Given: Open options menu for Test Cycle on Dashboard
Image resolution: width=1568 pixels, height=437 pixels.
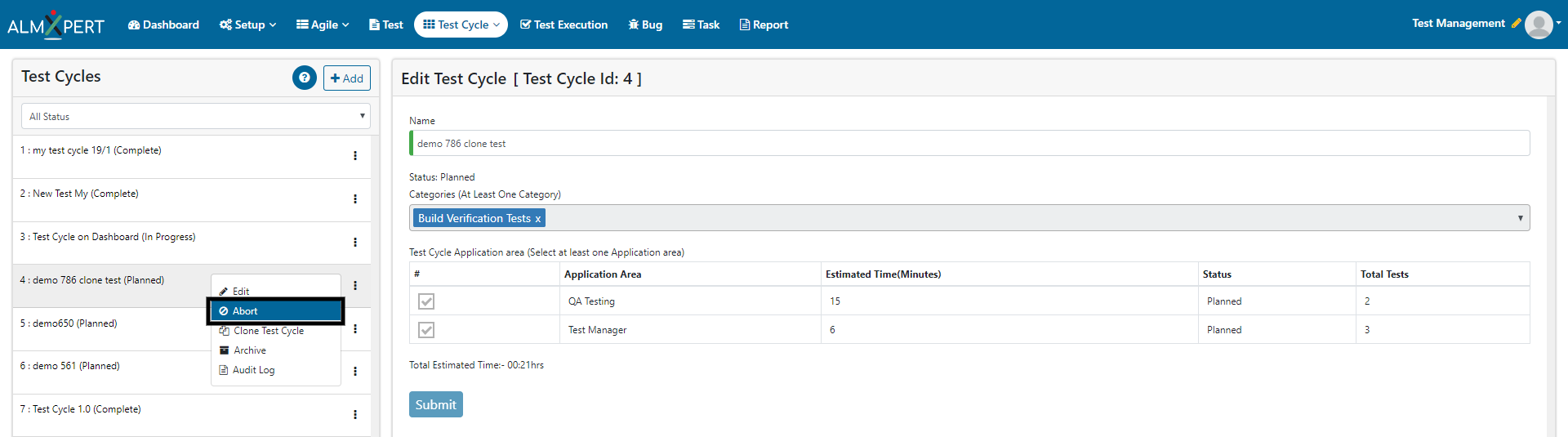Looking at the screenshot, I should (x=355, y=242).
